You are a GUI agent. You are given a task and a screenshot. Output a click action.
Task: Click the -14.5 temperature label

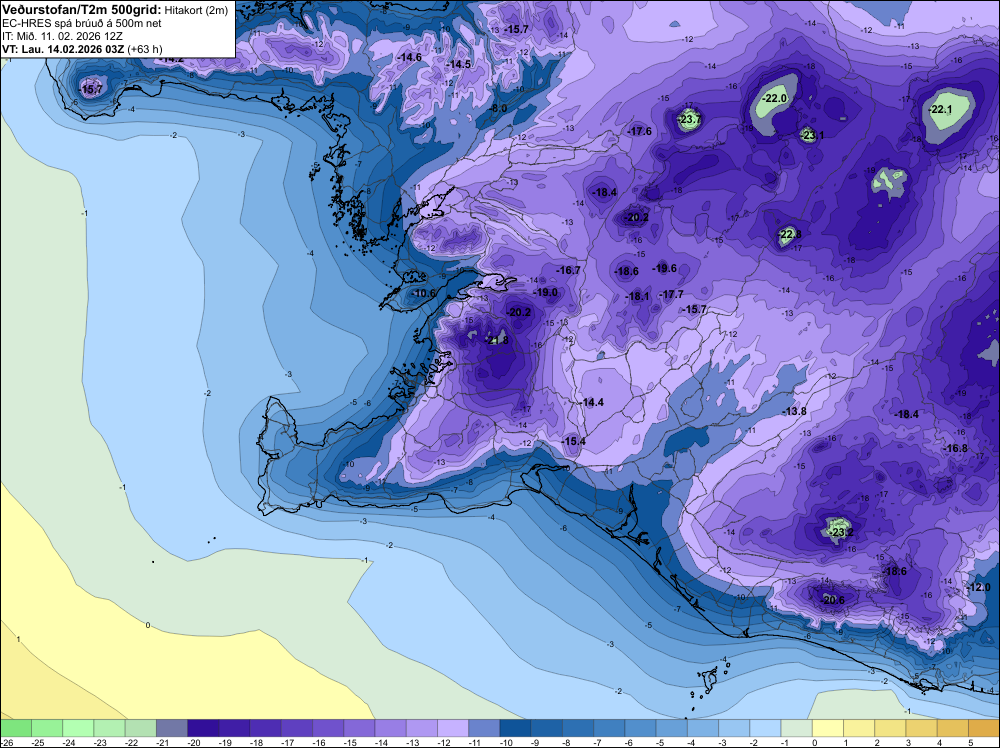(459, 64)
